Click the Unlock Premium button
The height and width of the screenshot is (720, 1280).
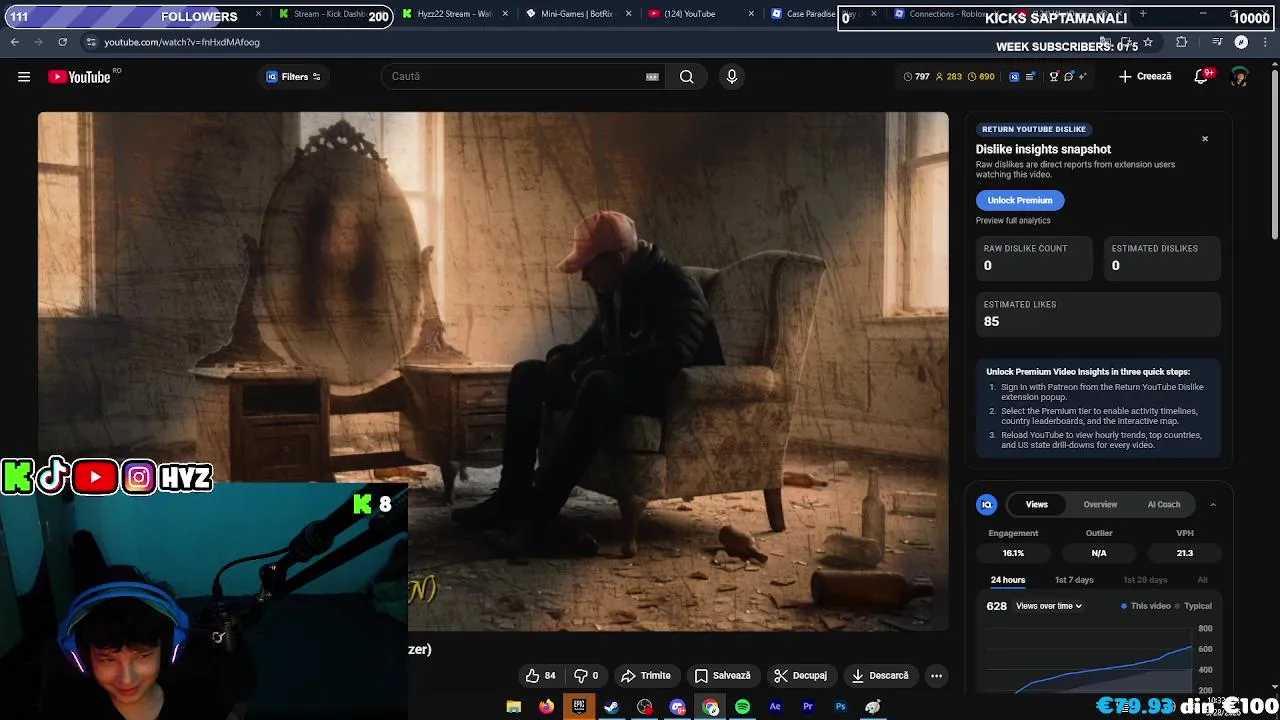tap(1020, 200)
